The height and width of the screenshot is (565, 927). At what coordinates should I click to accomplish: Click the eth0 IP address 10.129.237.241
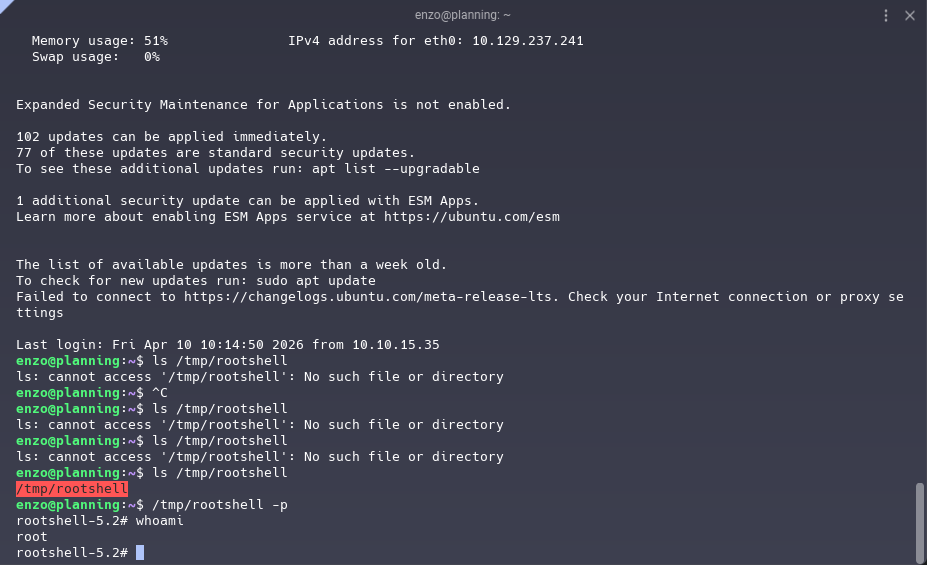pyautogui.click(x=527, y=41)
